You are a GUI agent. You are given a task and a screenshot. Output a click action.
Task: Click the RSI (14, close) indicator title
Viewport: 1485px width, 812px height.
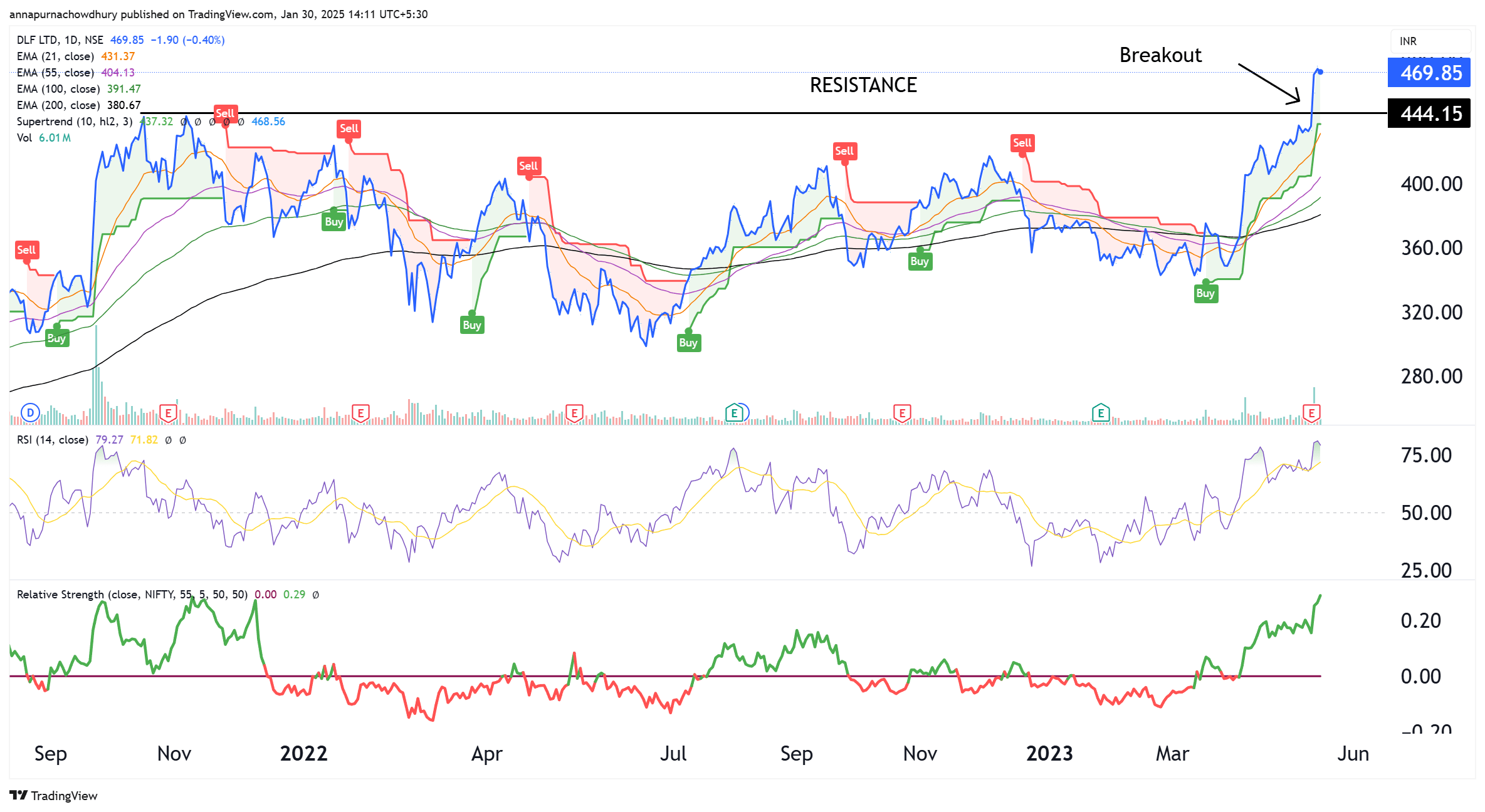click(53, 440)
